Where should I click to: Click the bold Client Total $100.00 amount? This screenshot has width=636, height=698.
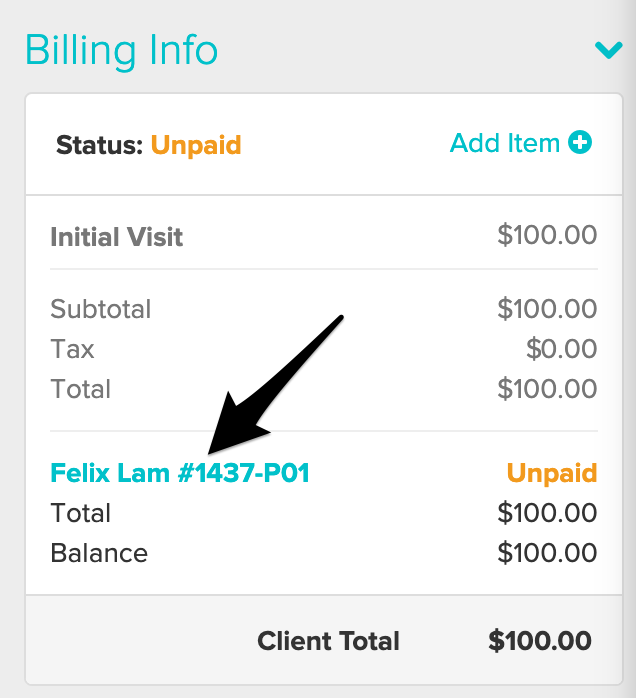click(540, 641)
